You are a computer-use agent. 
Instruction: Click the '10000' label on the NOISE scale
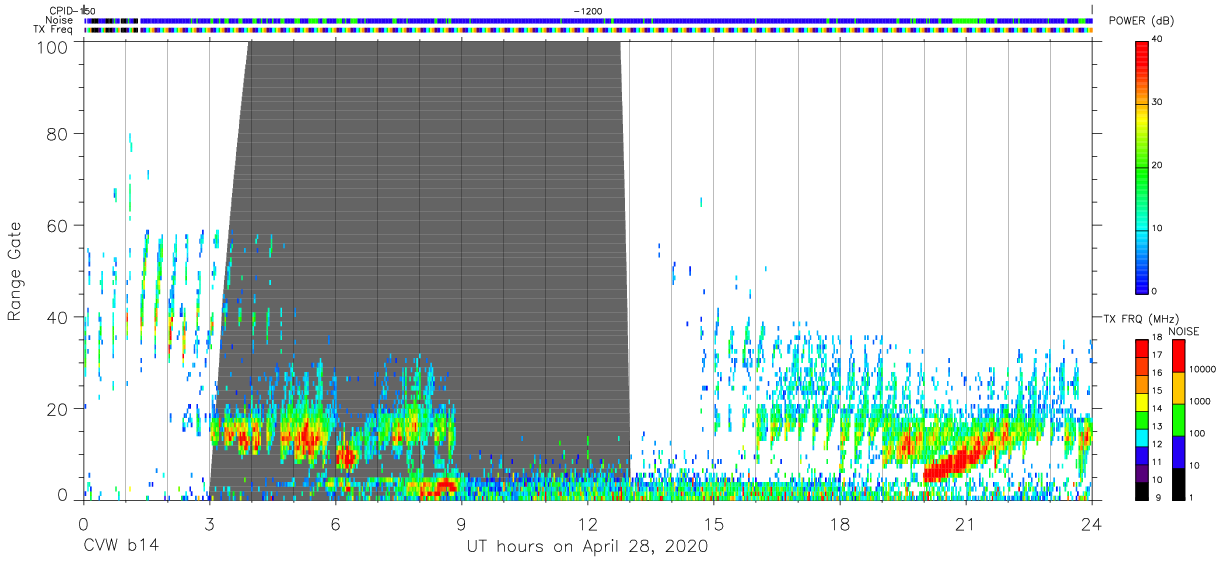[1201, 370]
